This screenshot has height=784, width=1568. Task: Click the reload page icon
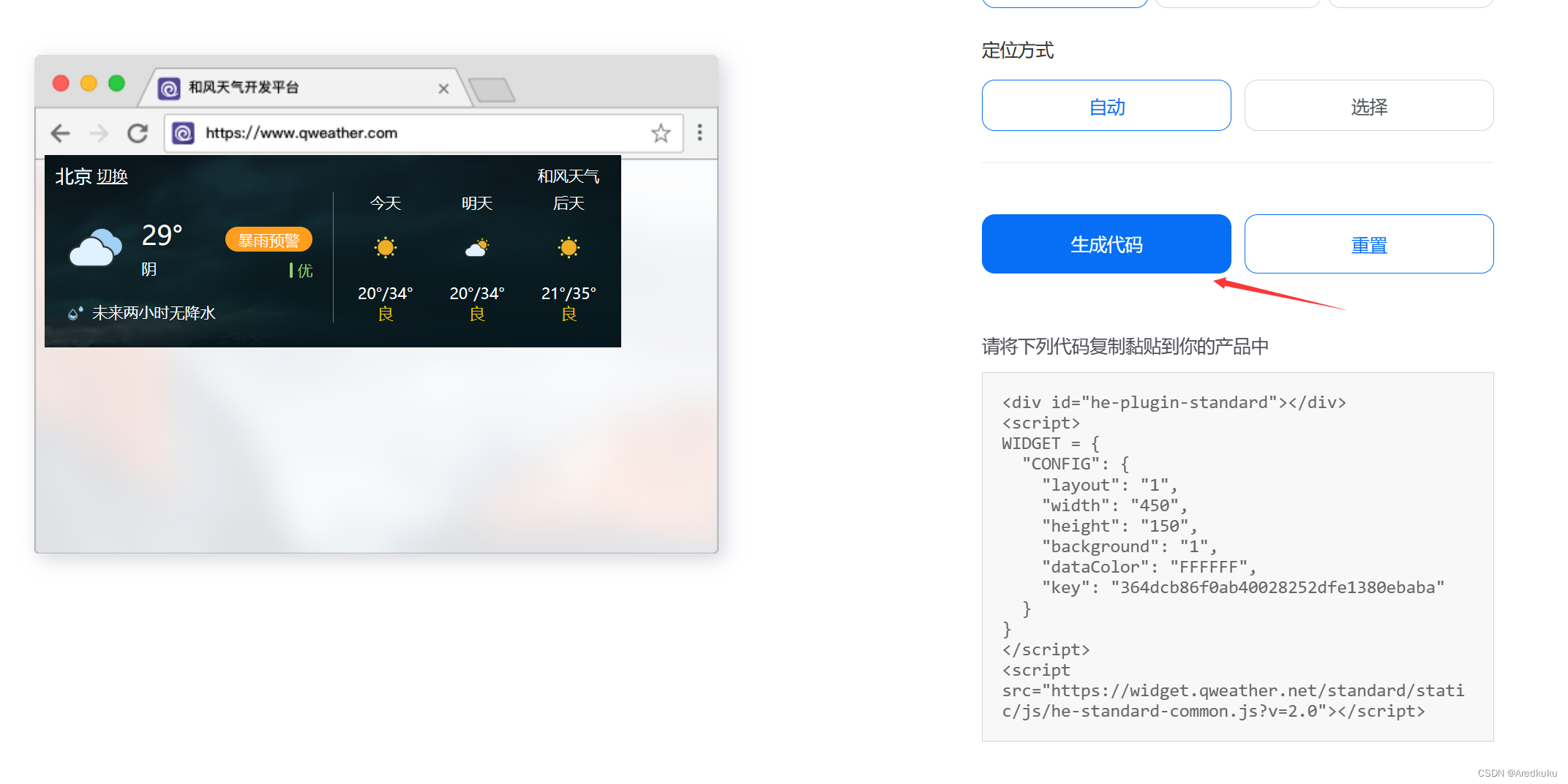(x=138, y=133)
